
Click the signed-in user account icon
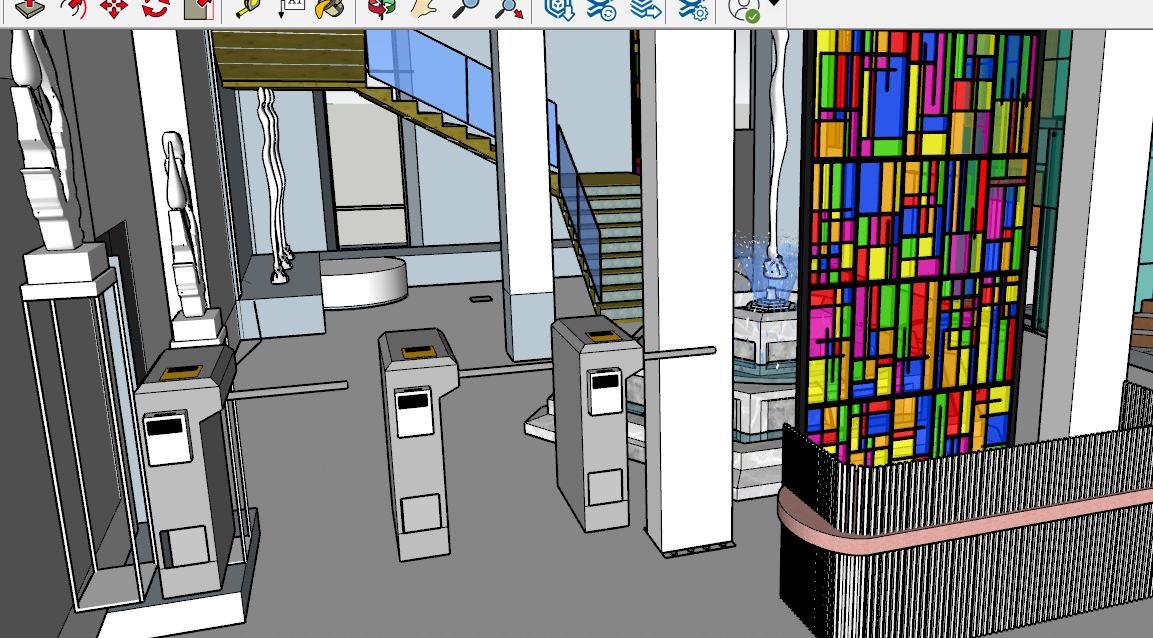[x=743, y=9]
